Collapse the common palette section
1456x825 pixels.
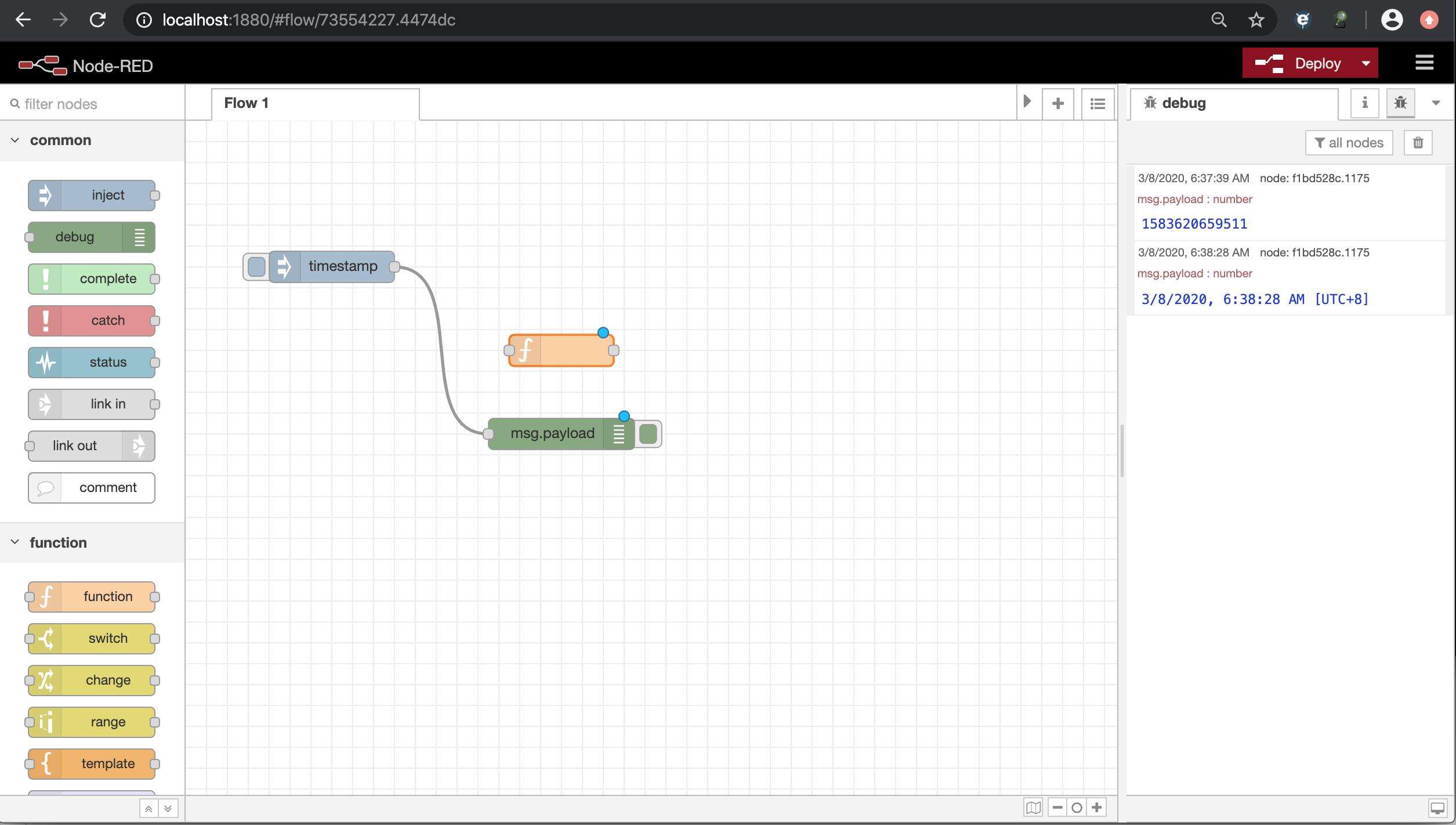(x=15, y=140)
